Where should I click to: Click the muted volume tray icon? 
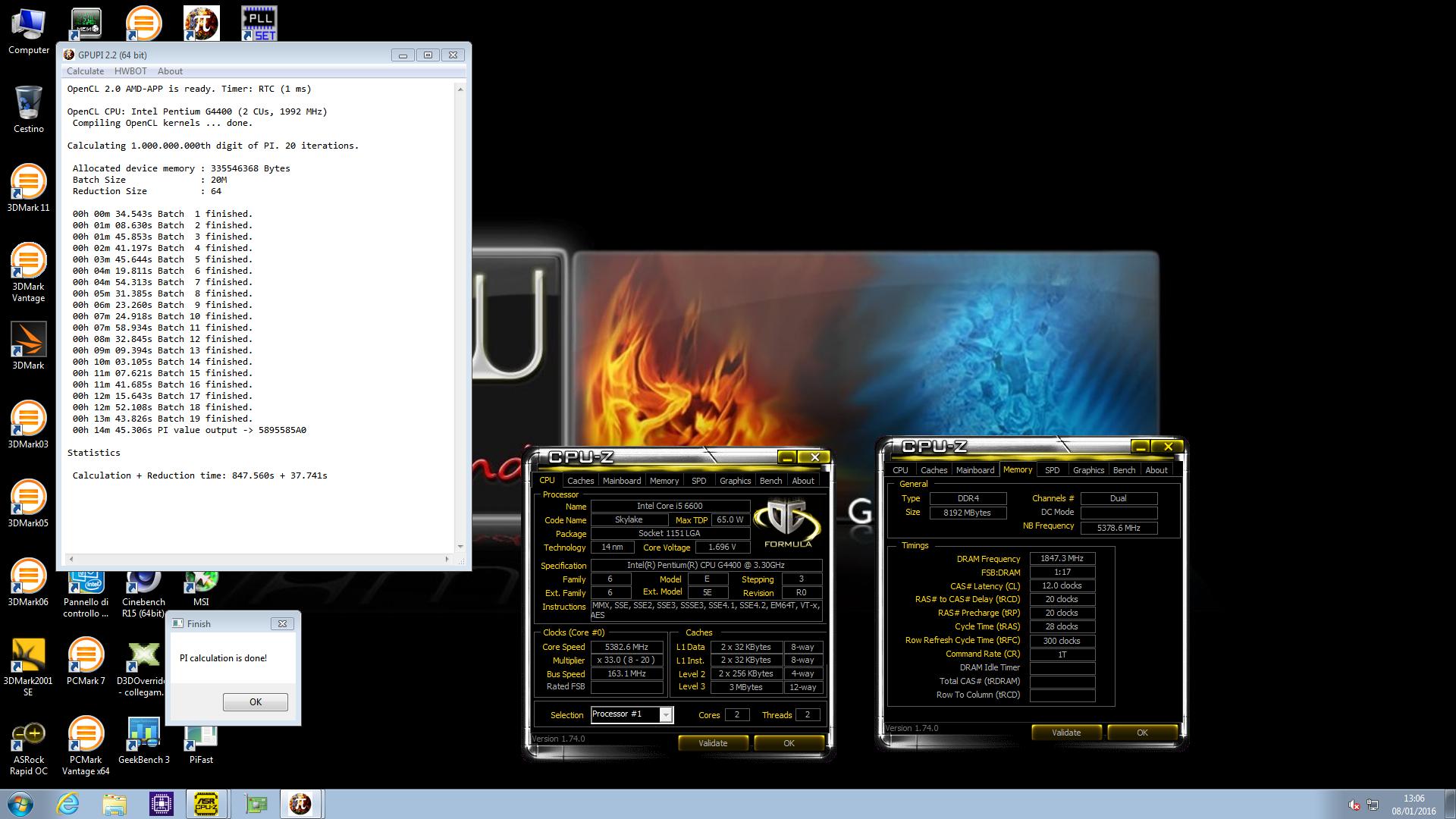pos(1354,805)
